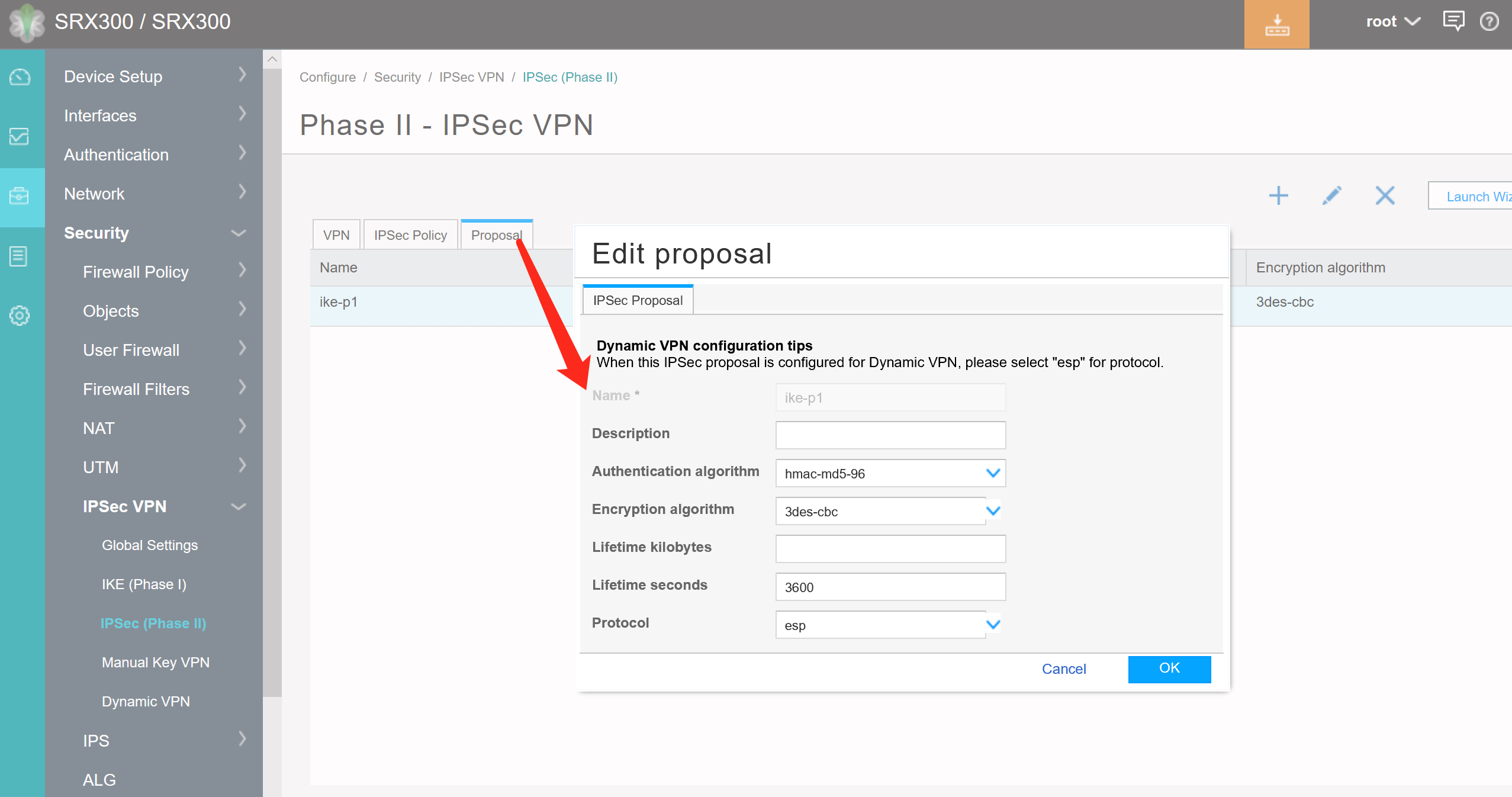Click the help question mark icon

[1489, 22]
